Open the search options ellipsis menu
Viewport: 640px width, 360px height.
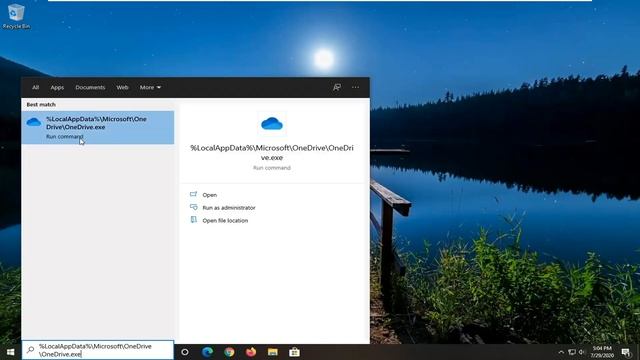[356, 87]
